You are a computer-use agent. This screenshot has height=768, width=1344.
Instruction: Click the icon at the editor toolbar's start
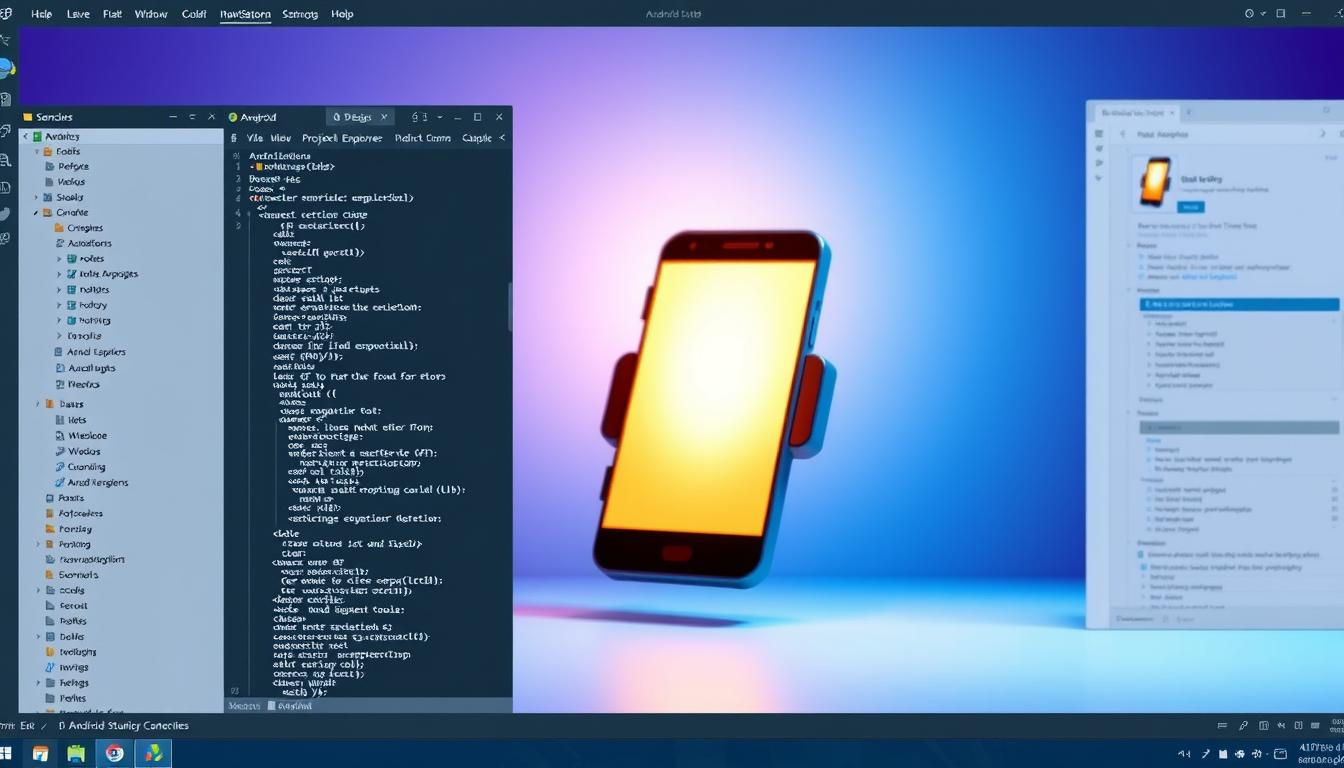234,138
